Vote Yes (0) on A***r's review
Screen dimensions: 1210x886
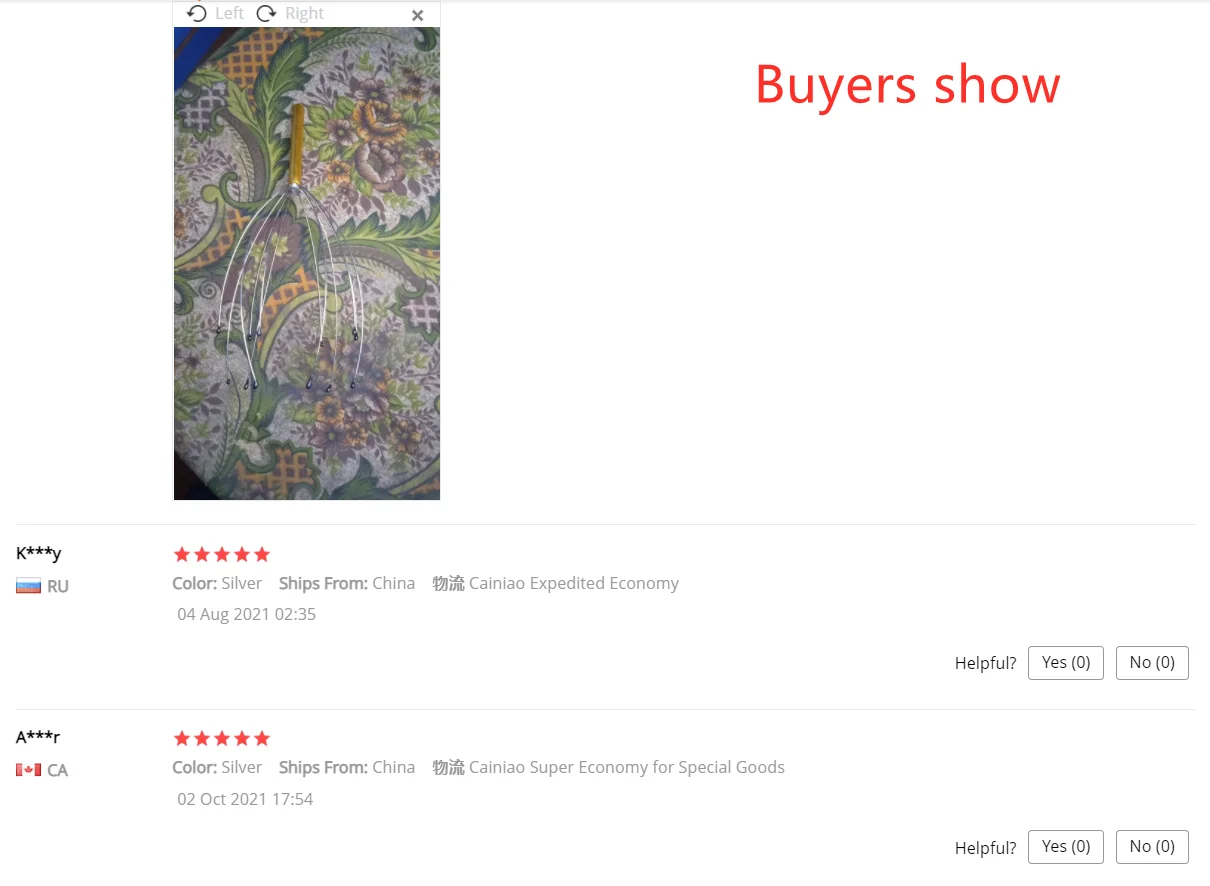pyautogui.click(x=1066, y=846)
